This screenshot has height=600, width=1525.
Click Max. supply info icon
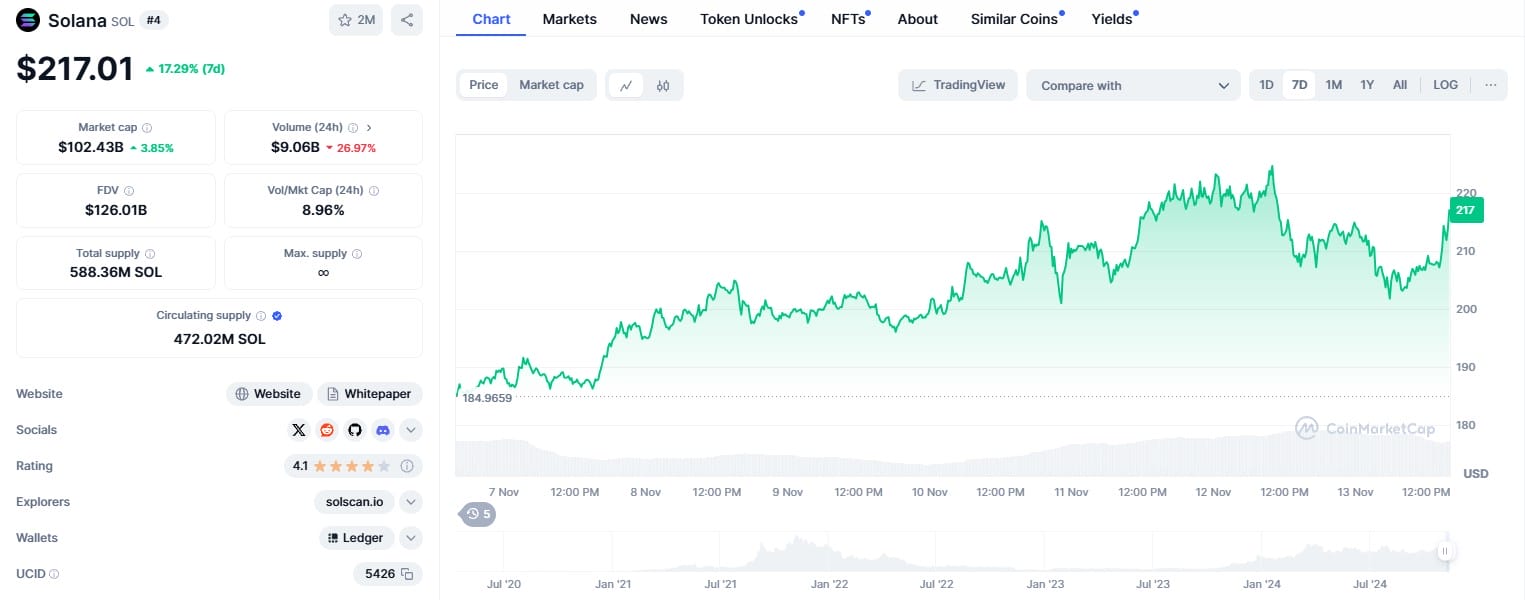[x=357, y=254]
